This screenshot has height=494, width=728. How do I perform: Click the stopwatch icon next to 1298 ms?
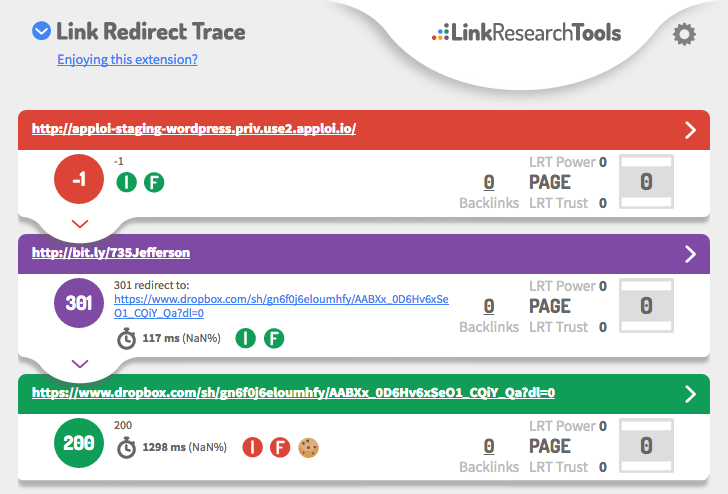tap(126, 448)
